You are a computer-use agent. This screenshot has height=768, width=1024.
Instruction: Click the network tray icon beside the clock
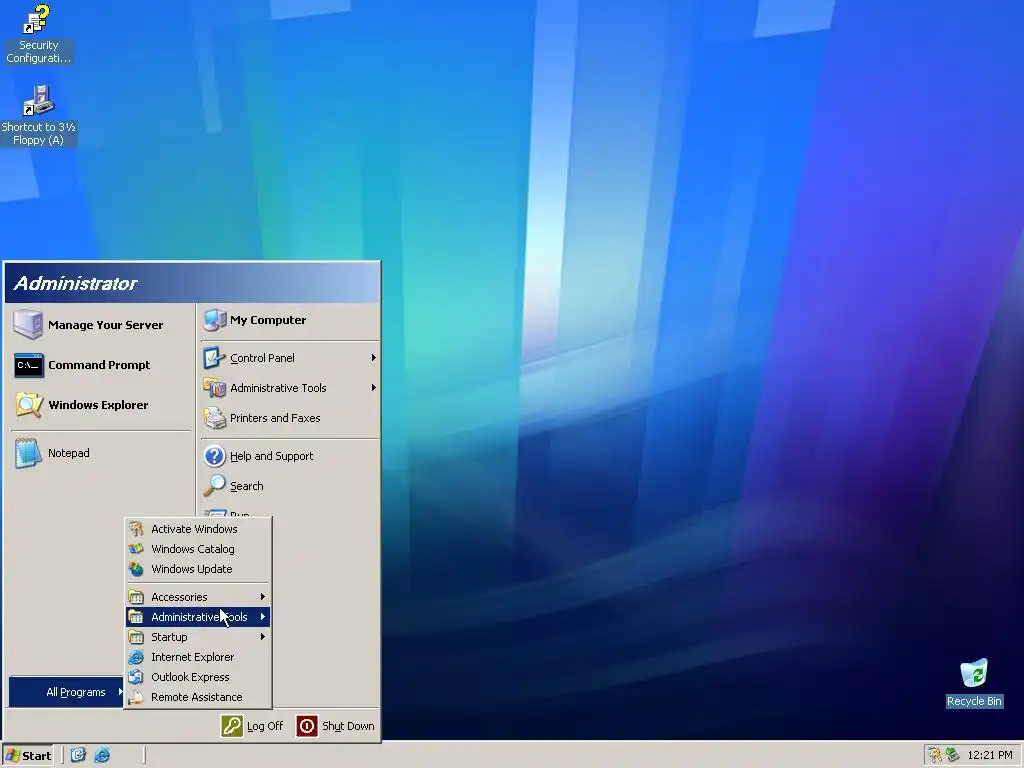953,756
